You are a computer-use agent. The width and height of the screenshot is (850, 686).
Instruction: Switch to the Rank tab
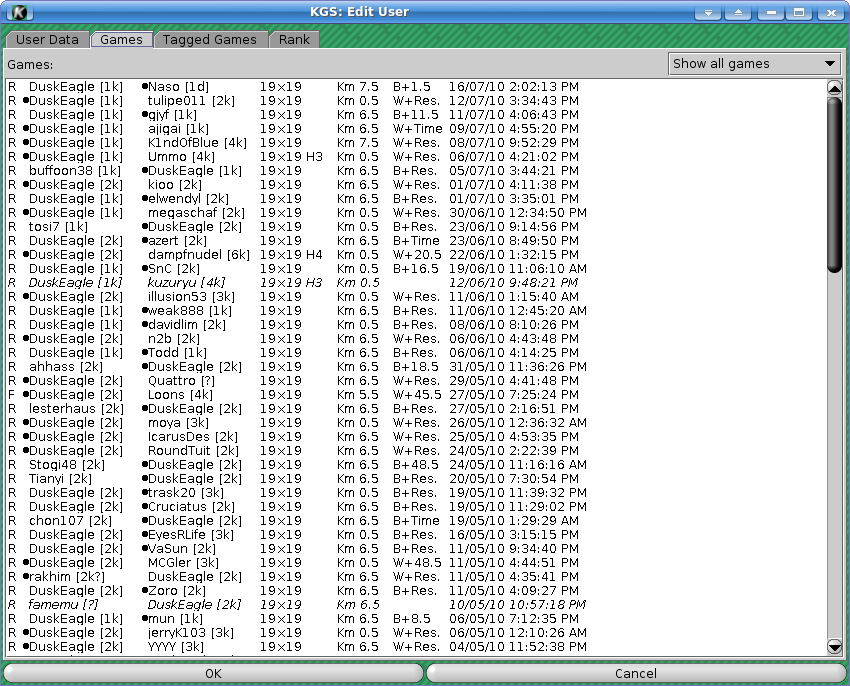coord(294,40)
